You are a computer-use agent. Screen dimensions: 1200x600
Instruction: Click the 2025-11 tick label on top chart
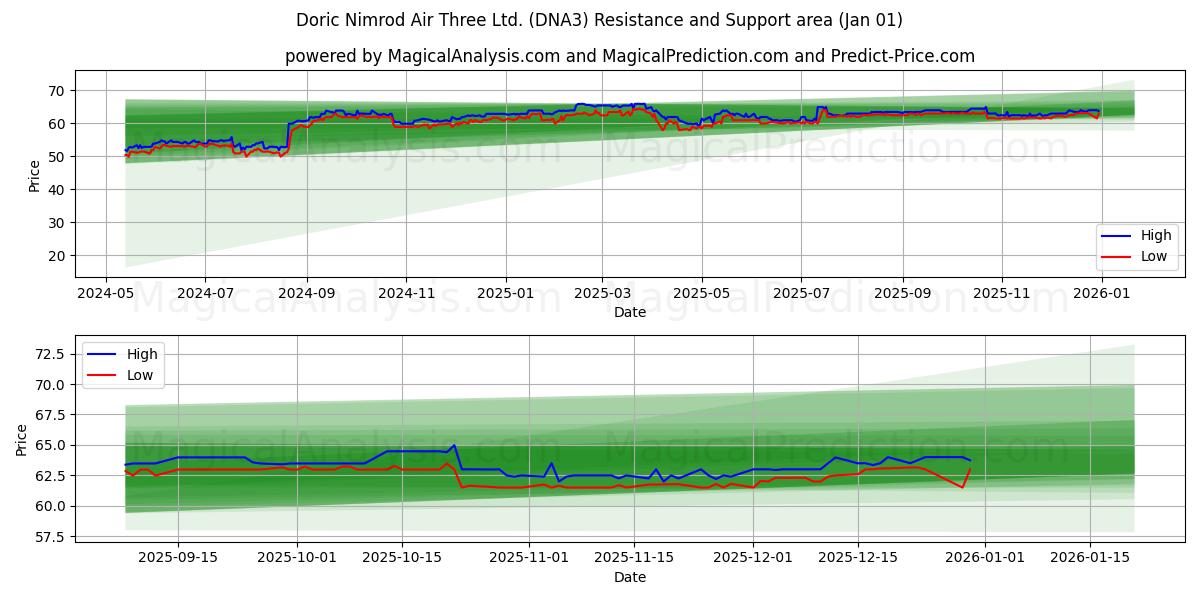(x=1002, y=293)
